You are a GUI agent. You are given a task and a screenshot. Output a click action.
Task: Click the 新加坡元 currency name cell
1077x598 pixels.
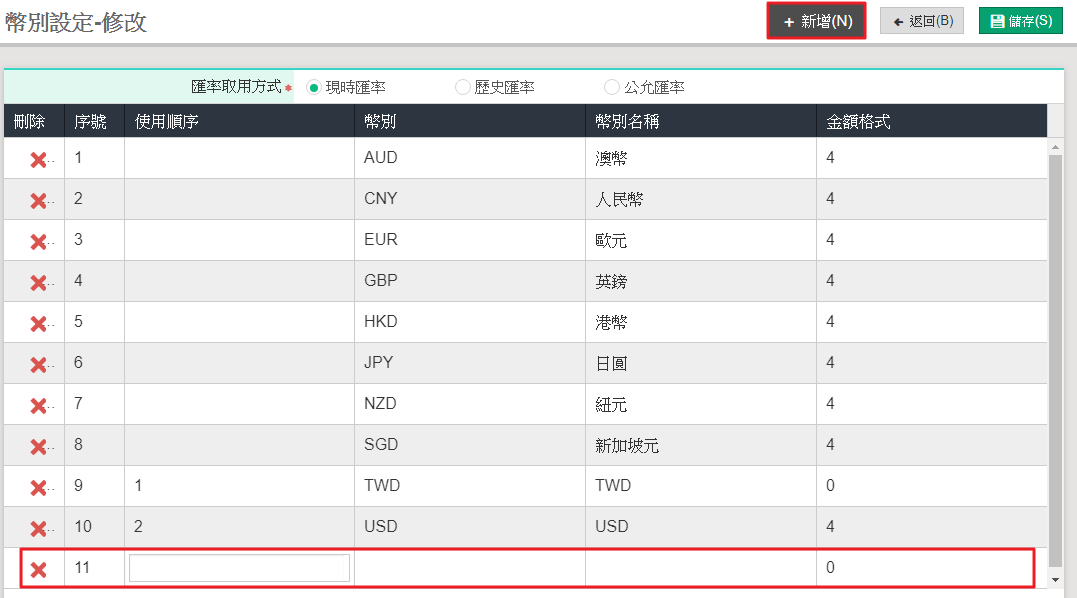[x=701, y=445]
